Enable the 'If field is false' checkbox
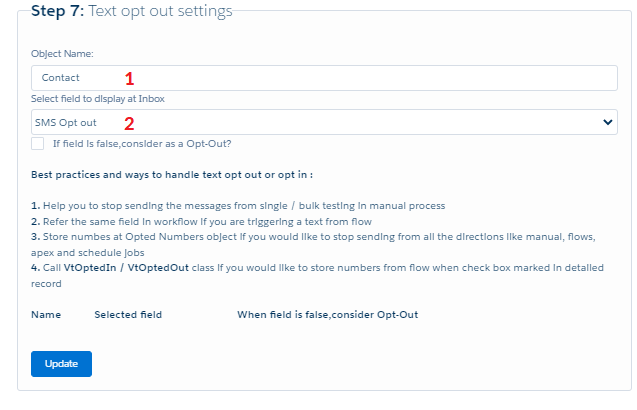The width and height of the screenshot is (637, 410). 37,144
